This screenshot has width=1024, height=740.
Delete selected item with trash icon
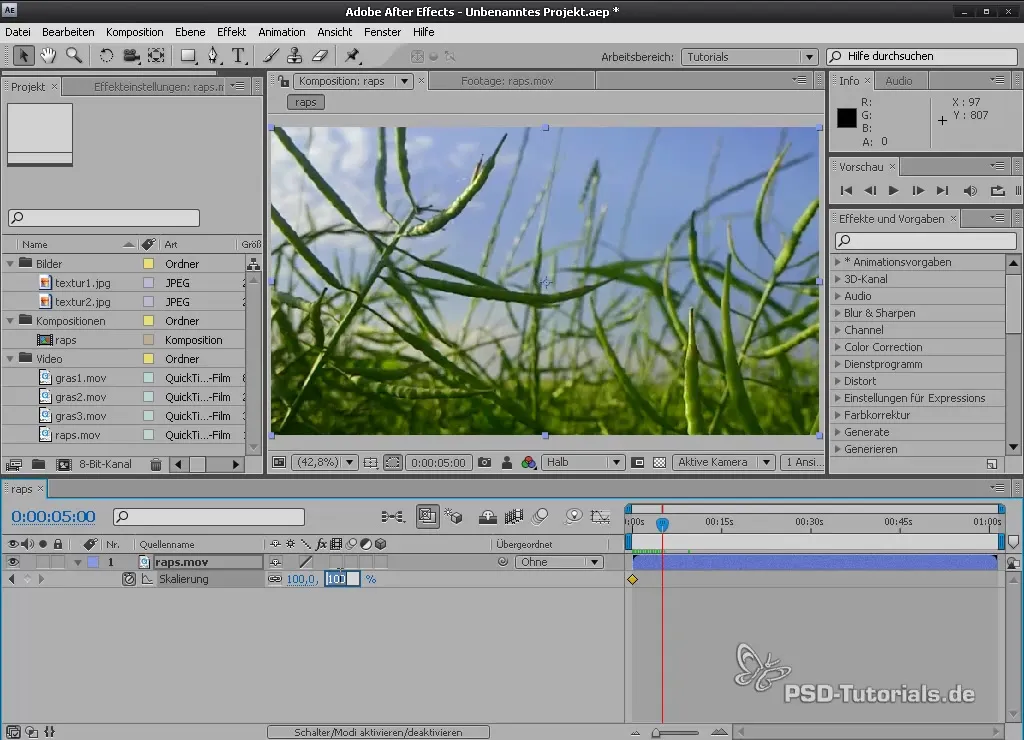click(156, 465)
